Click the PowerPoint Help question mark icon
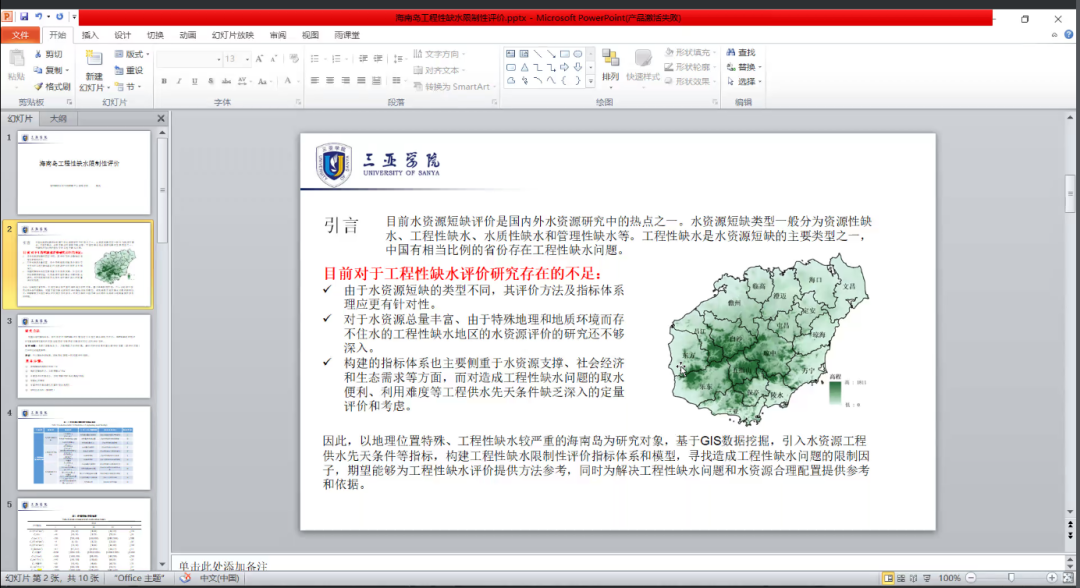The image size is (1080, 588). 1070,35
